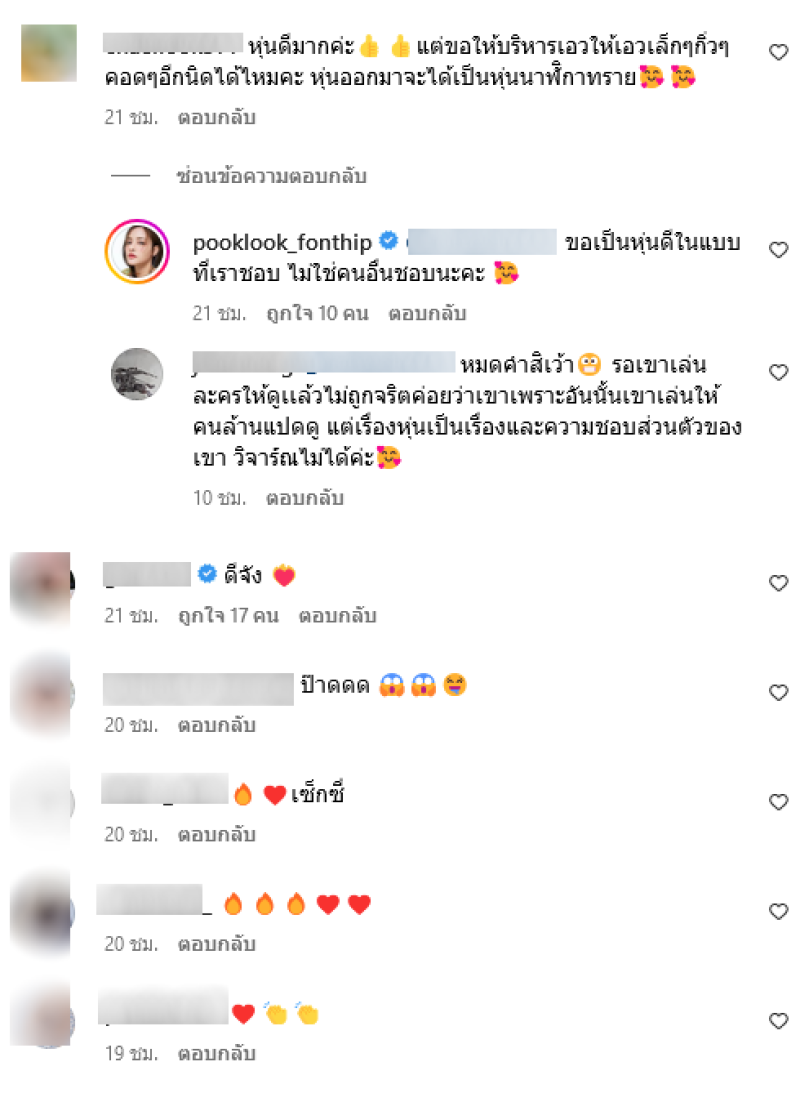The height and width of the screenshot is (1093, 800).
Task: Reply to the first comment posted 21 ชม.
Action: click(x=217, y=117)
